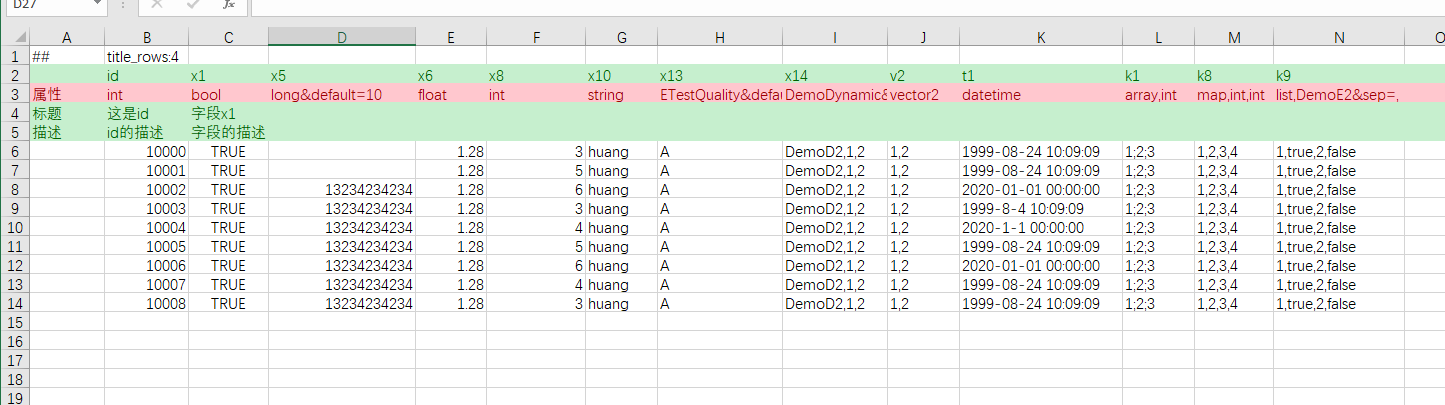Select the 1999-8-4 10:09:09 cell
The width and height of the screenshot is (1445, 405).
coord(1040,208)
